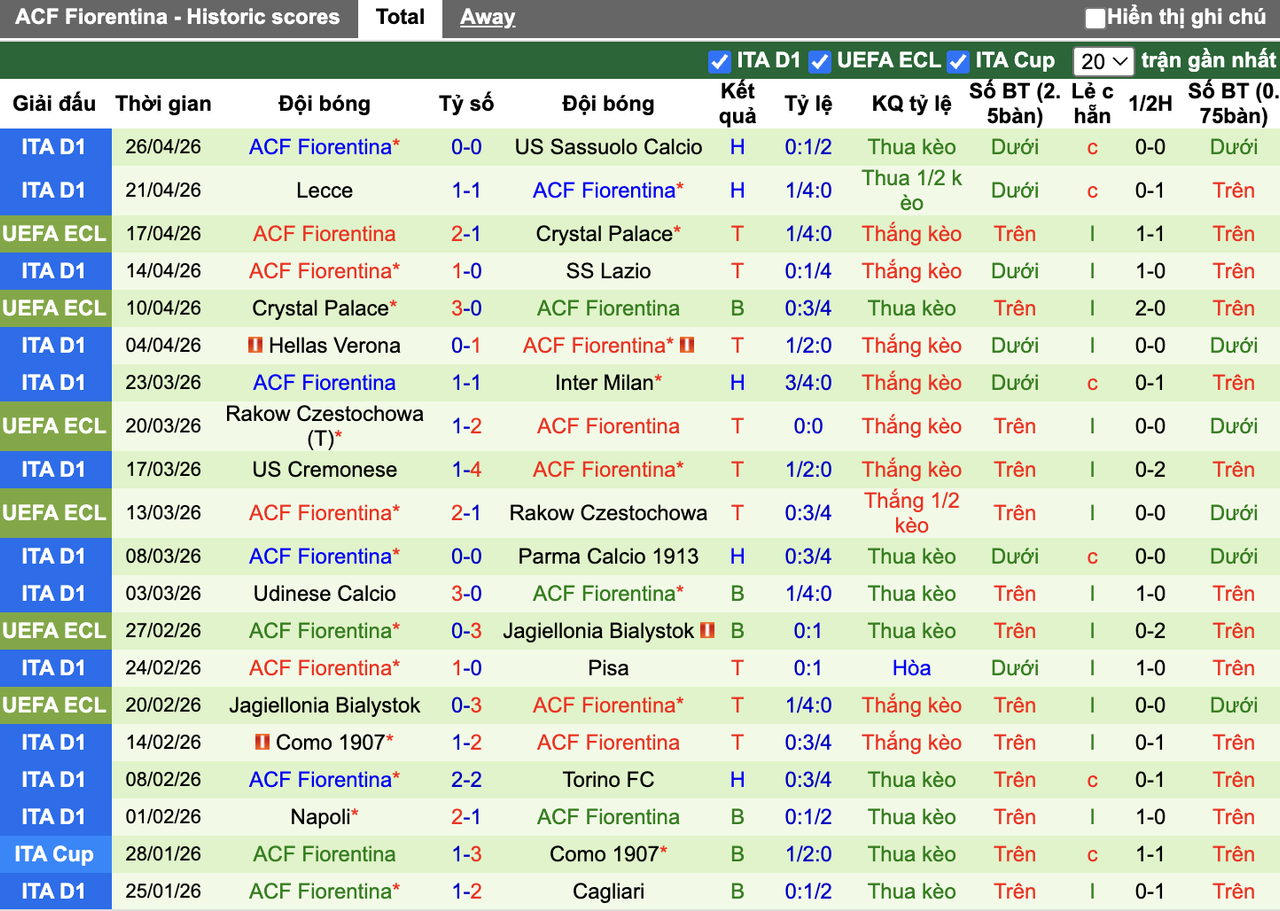
Task: Open Jagiellonia Bialystok in the 20/02/26 row
Action: pyautogui.click(x=325, y=706)
